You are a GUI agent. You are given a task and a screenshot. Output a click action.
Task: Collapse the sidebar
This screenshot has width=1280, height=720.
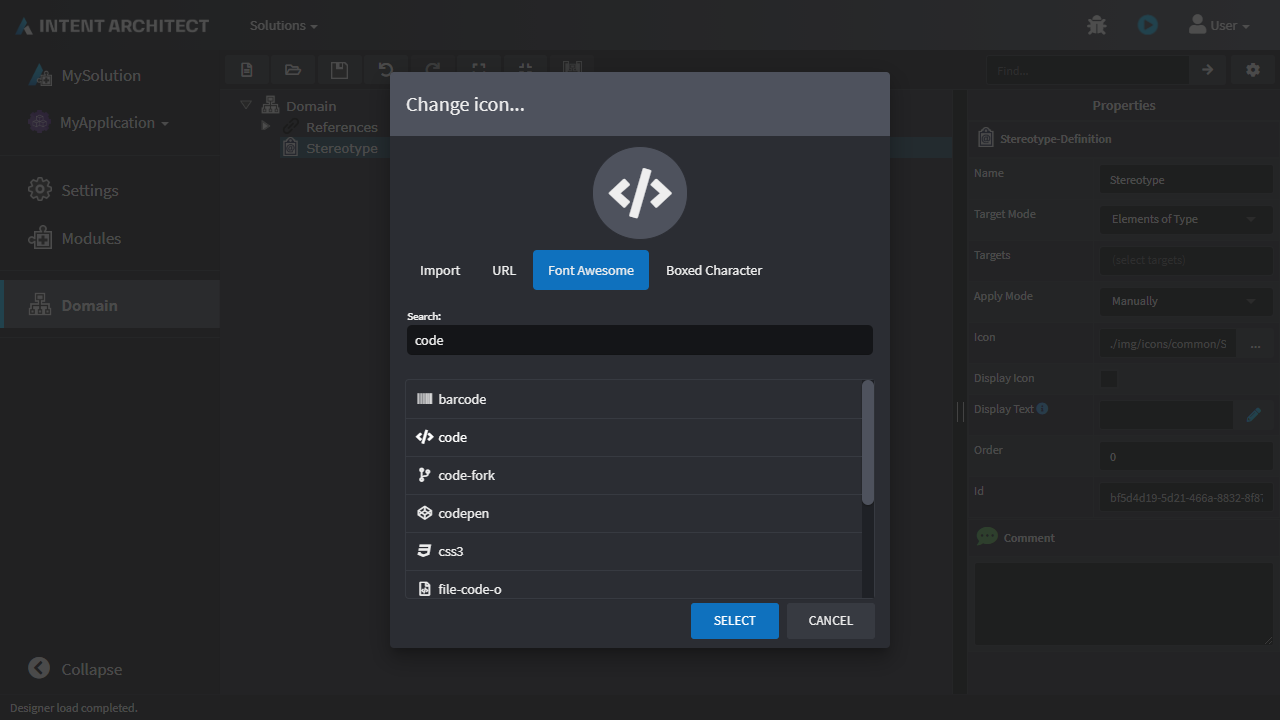[x=75, y=669]
